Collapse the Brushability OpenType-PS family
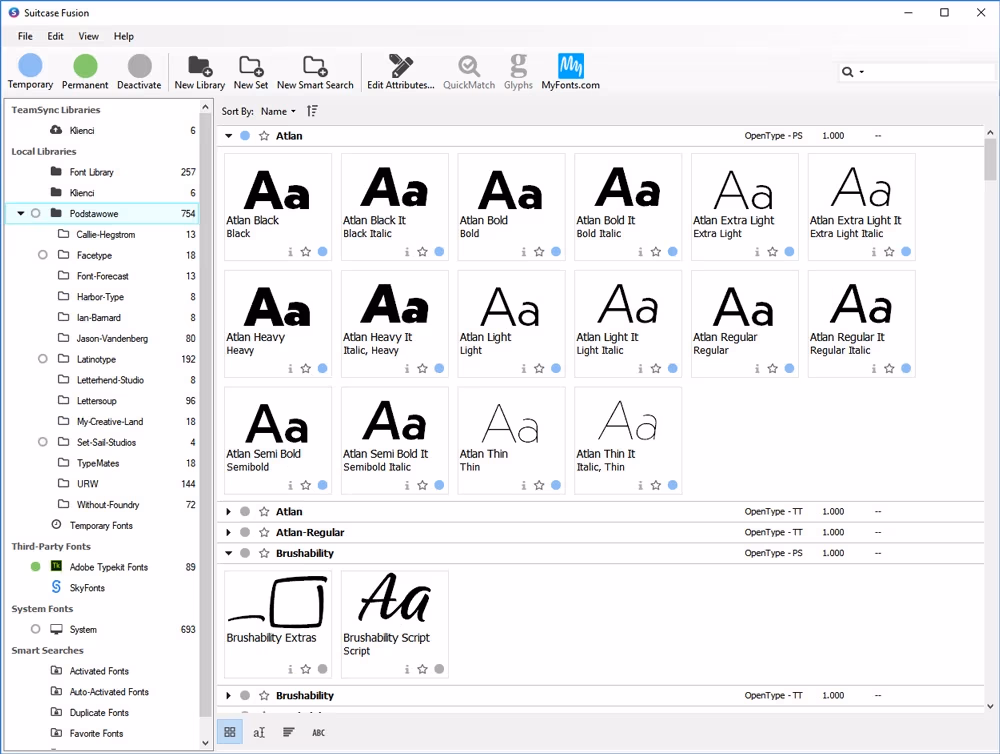 (x=228, y=553)
